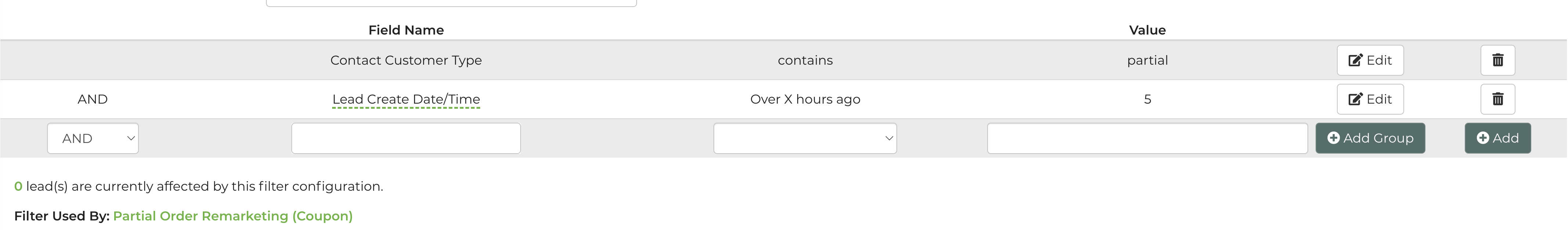Click the Value column header

pos(1147,30)
